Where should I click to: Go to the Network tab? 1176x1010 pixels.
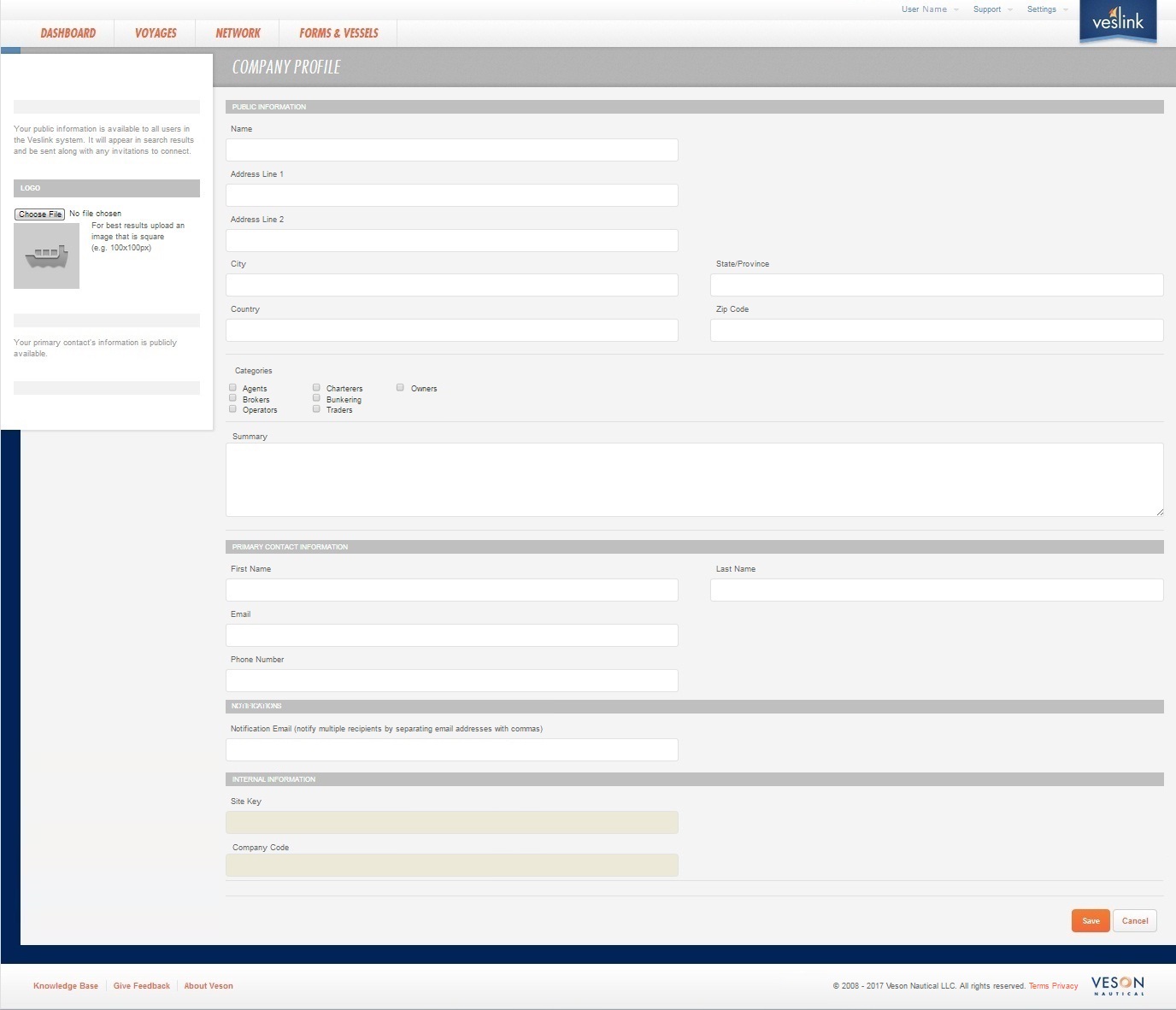point(236,33)
